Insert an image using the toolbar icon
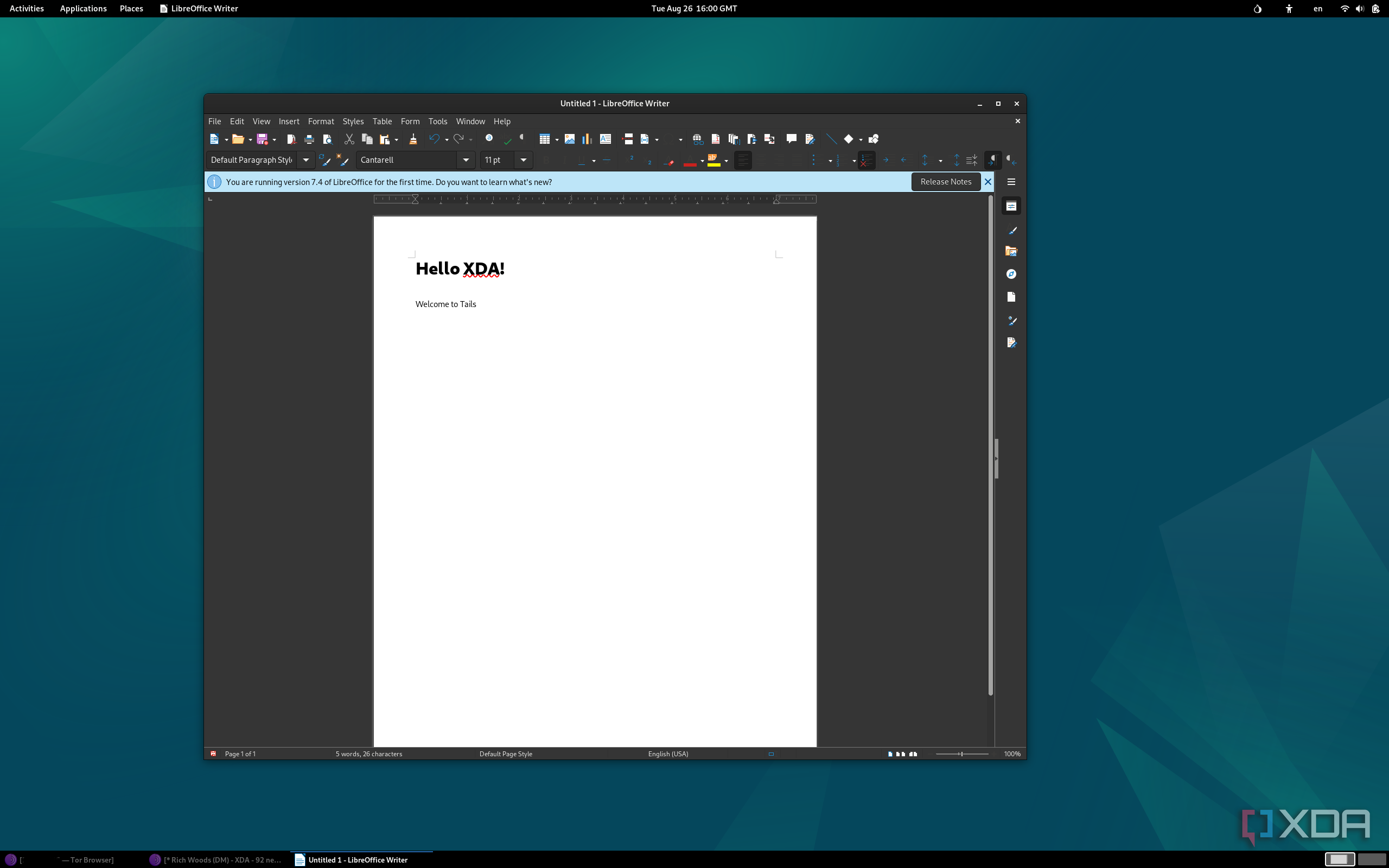This screenshot has height=868, width=1389. pos(569,139)
